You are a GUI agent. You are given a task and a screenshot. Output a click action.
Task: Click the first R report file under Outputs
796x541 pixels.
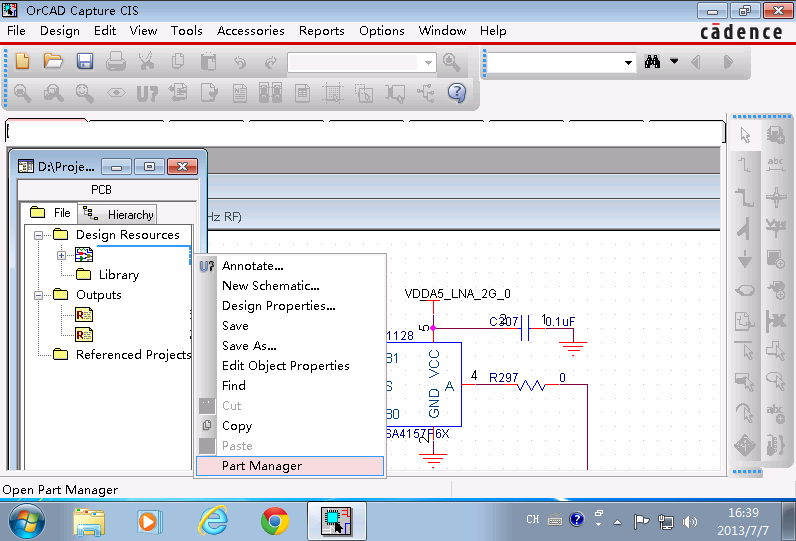pos(84,315)
